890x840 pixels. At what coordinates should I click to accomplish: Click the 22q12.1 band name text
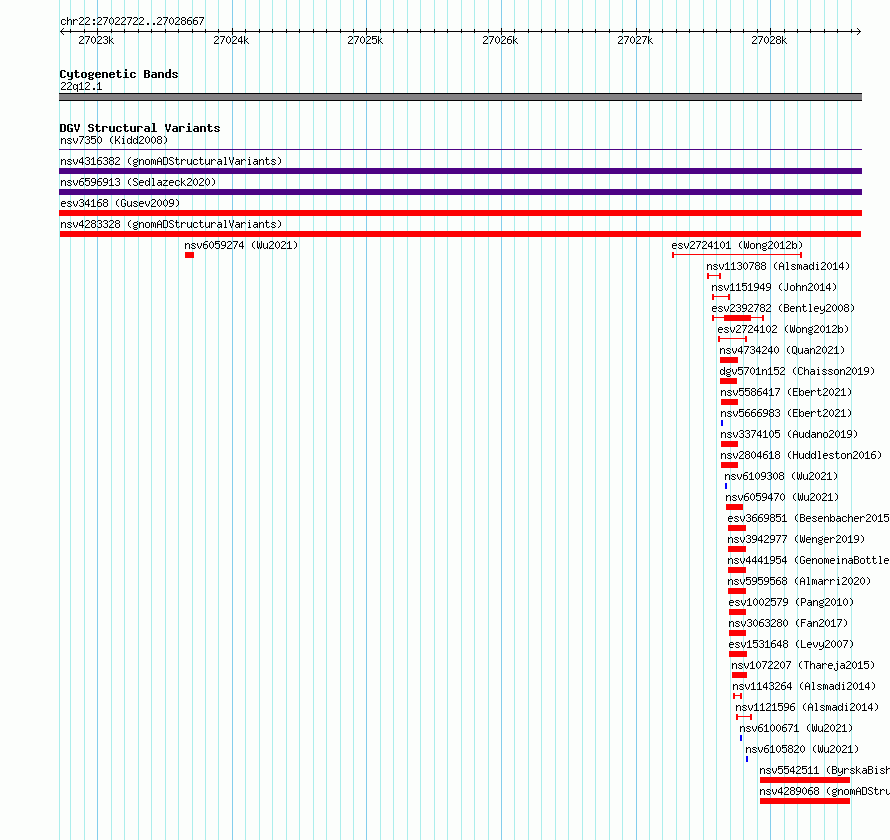(81, 86)
